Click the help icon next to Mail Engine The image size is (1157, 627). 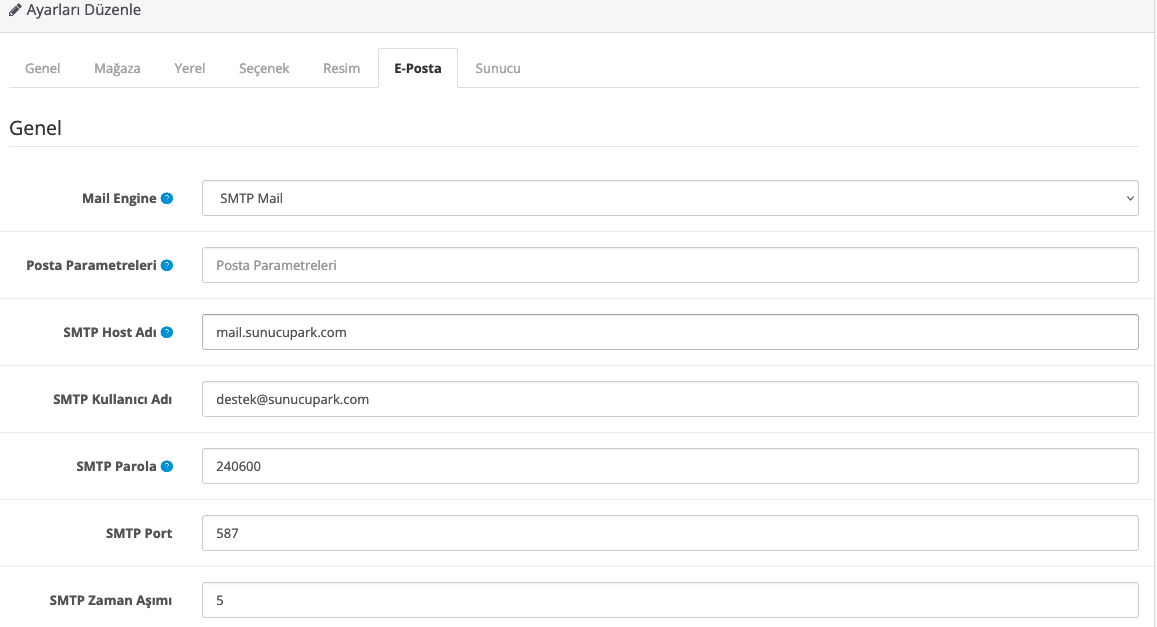coord(167,198)
